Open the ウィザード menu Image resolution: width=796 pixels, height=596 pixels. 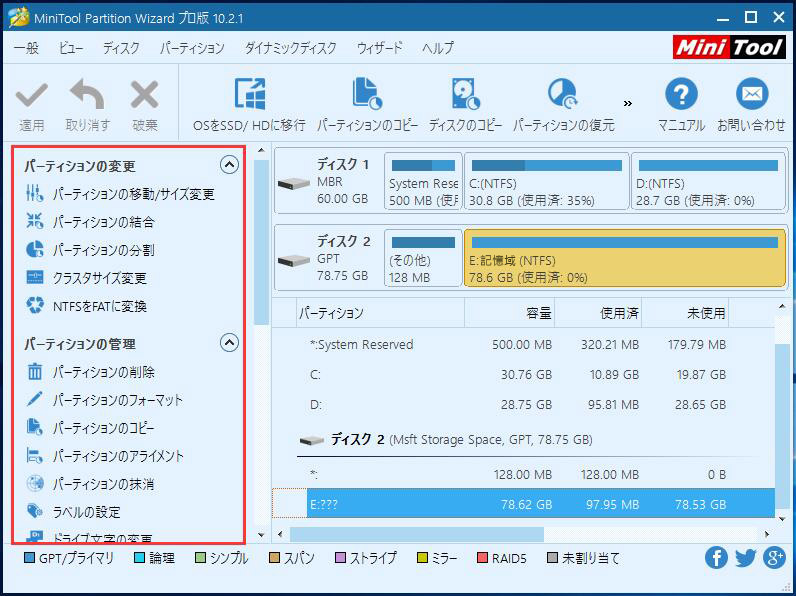[x=380, y=48]
